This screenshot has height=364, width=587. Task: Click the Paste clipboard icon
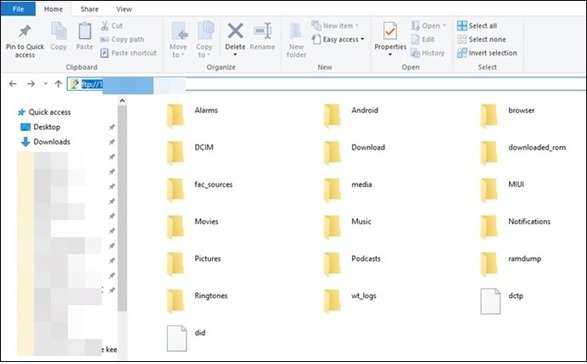tap(84, 31)
